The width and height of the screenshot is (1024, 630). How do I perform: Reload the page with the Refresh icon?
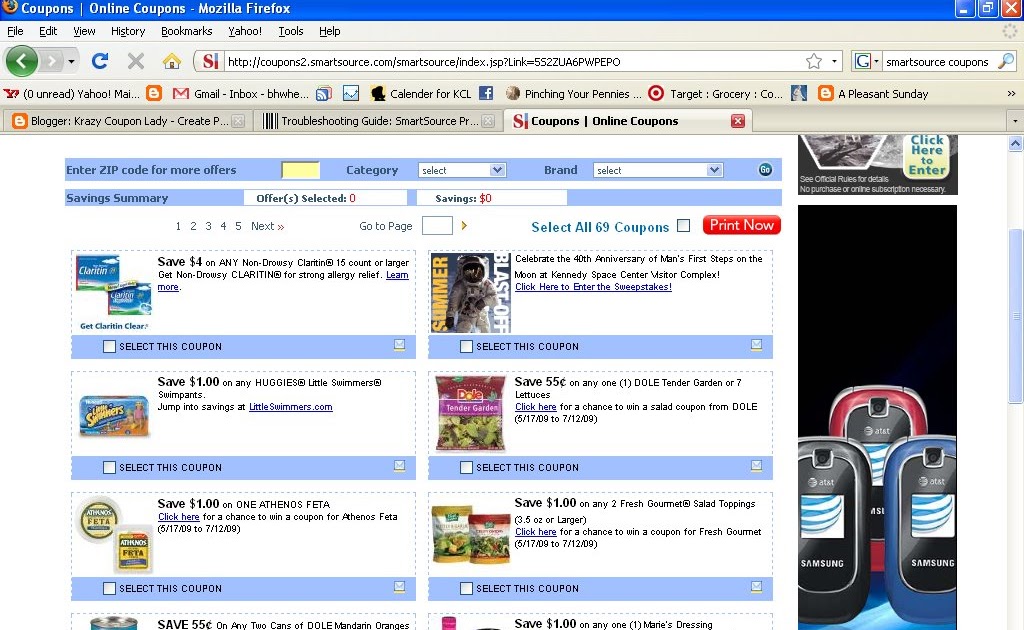(100, 61)
